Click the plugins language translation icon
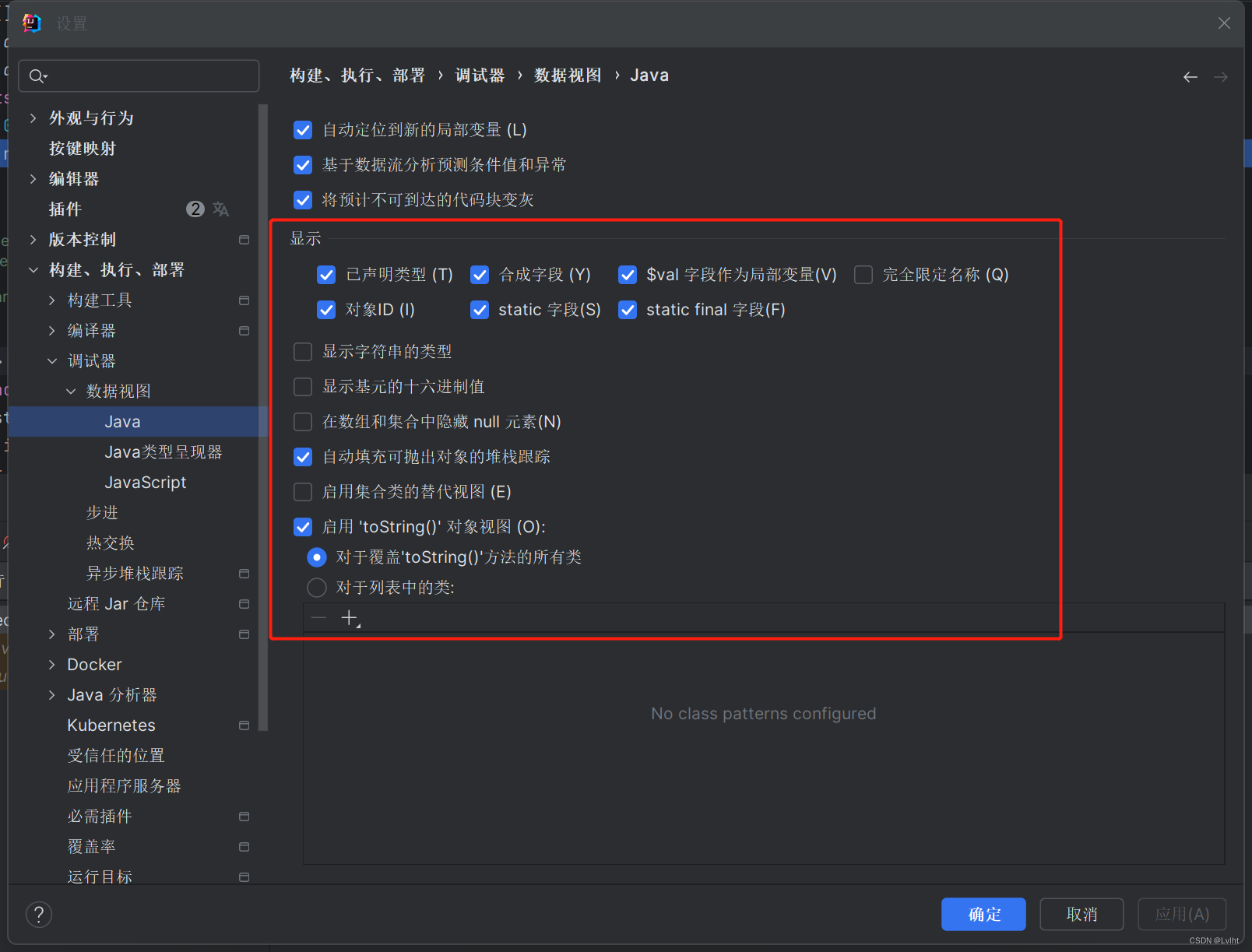Screen dimensions: 1252x952 221,209
